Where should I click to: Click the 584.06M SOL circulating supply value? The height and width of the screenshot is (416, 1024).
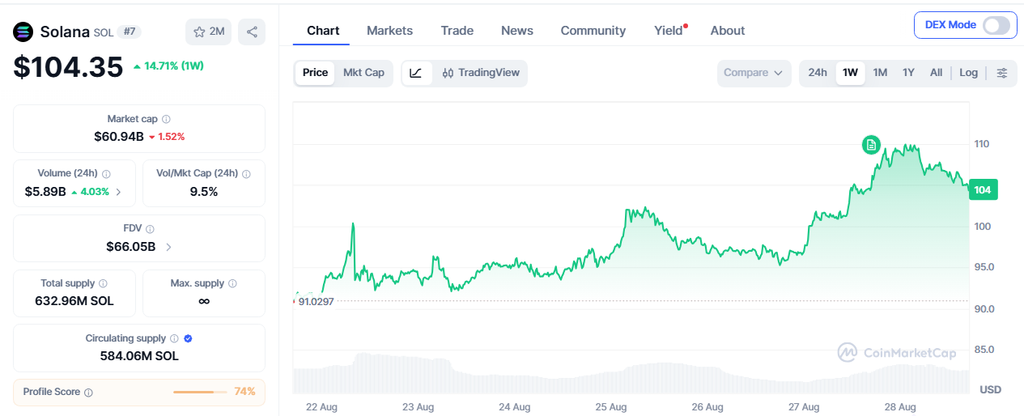pos(139,357)
